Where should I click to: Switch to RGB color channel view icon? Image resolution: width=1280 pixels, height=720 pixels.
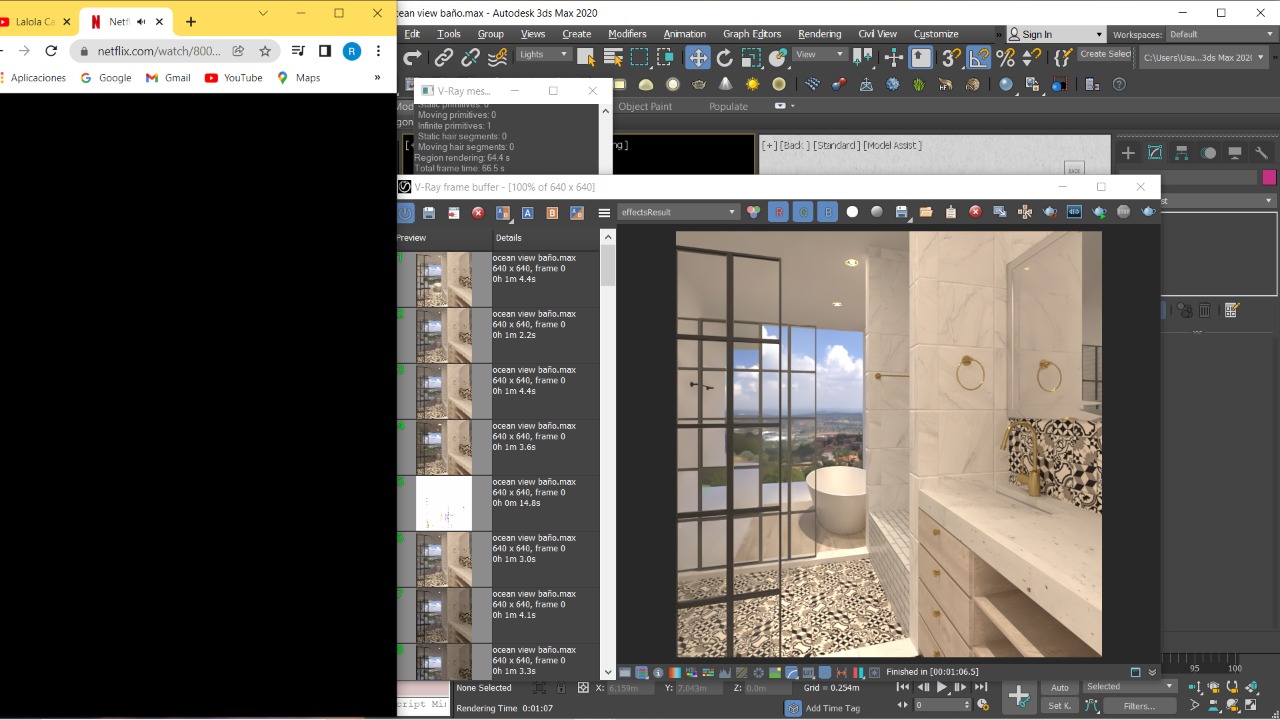[754, 212]
